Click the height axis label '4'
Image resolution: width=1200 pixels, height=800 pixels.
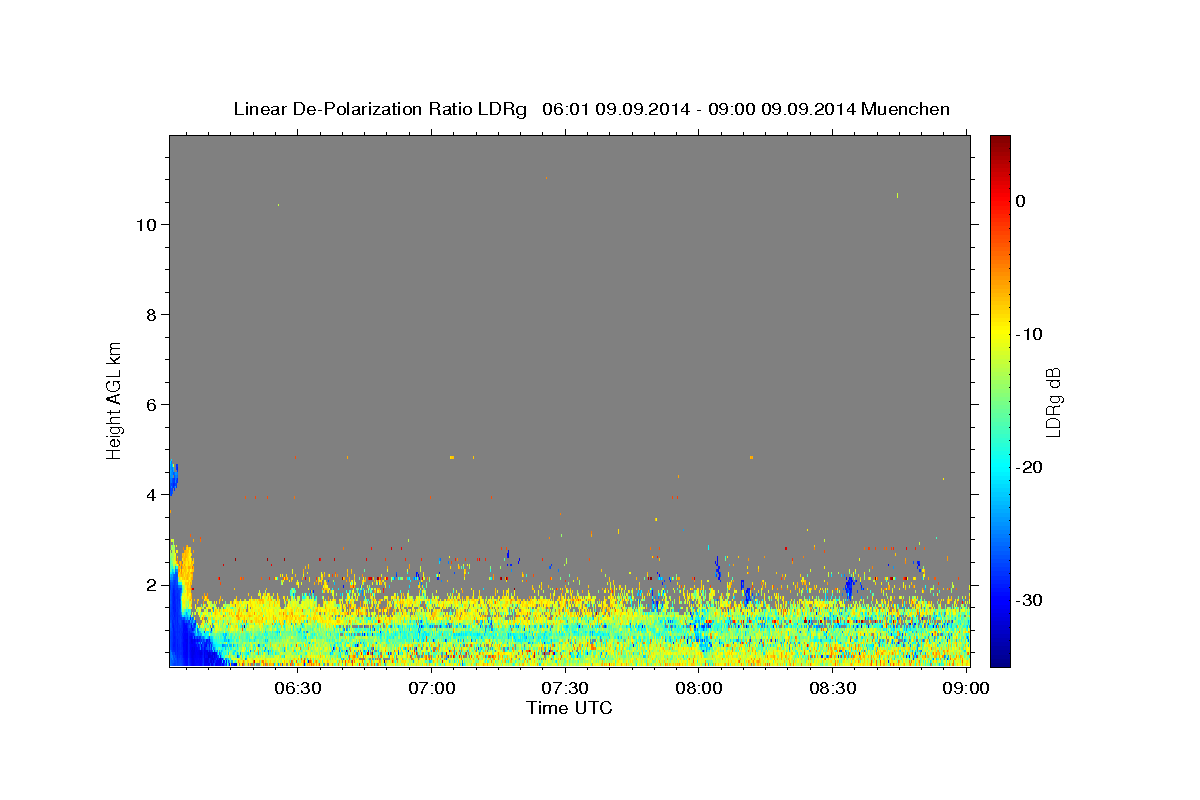click(150, 495)
